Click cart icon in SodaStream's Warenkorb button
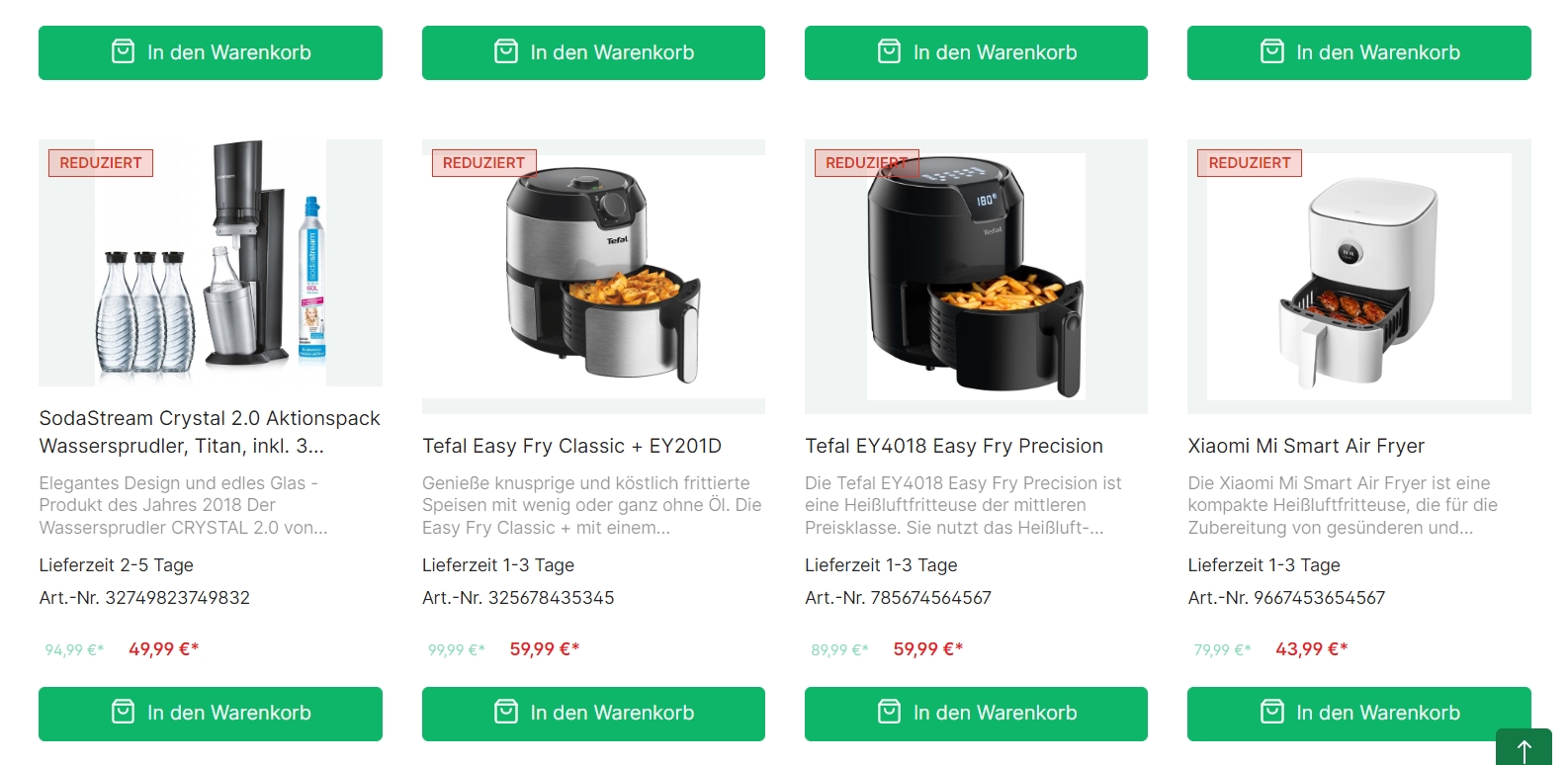The width and height of the screenshot is (1568, 765). (123, 712)
